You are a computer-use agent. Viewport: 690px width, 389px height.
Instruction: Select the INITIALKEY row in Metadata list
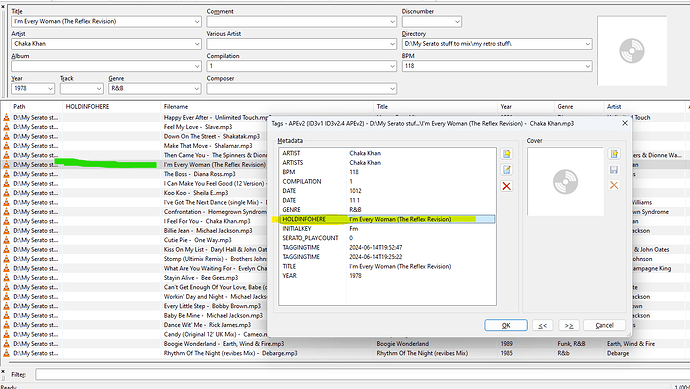pos(387,229)
